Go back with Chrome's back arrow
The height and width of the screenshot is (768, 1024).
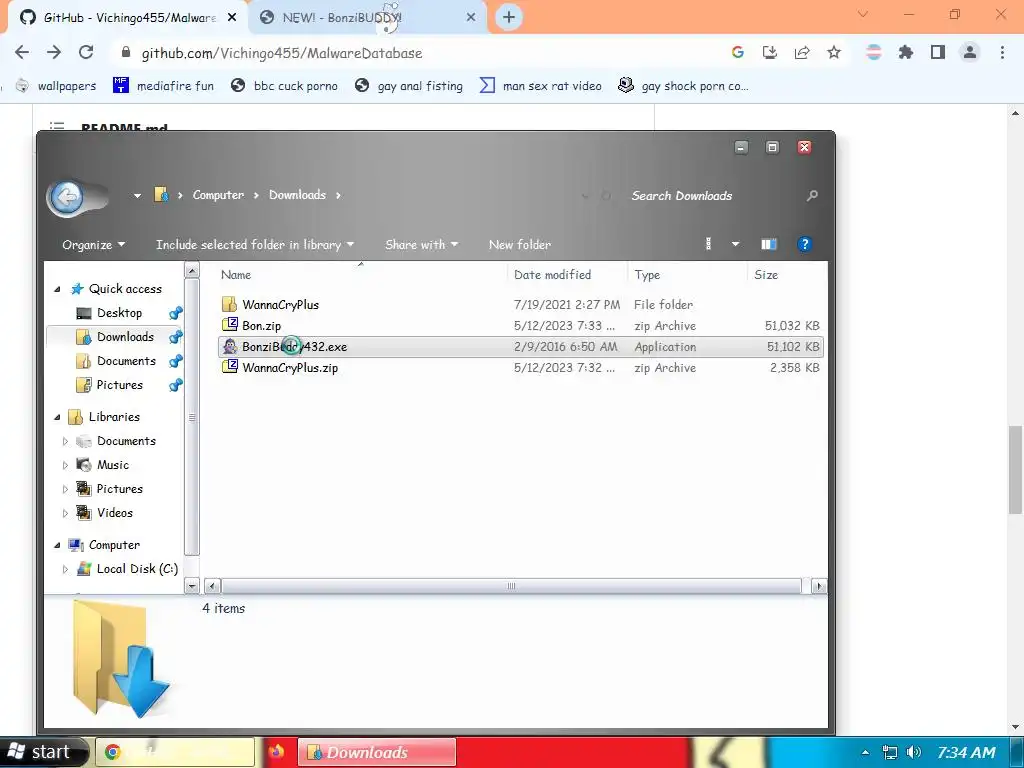point(22,52)
